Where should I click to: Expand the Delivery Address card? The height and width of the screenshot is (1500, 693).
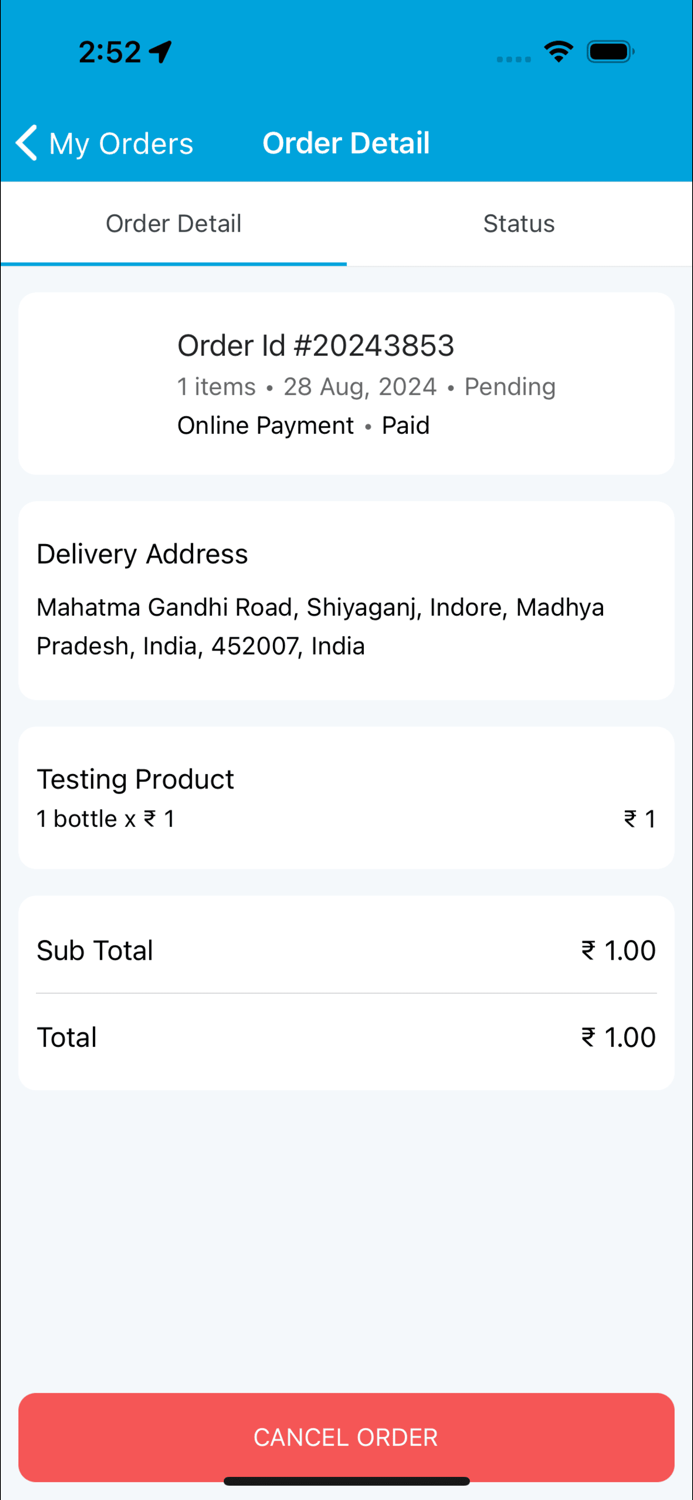tap(346, 598)
